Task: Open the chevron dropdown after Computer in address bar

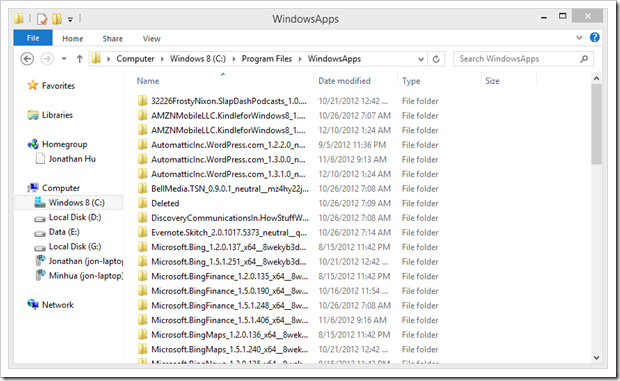Action: tap(162, 59)
